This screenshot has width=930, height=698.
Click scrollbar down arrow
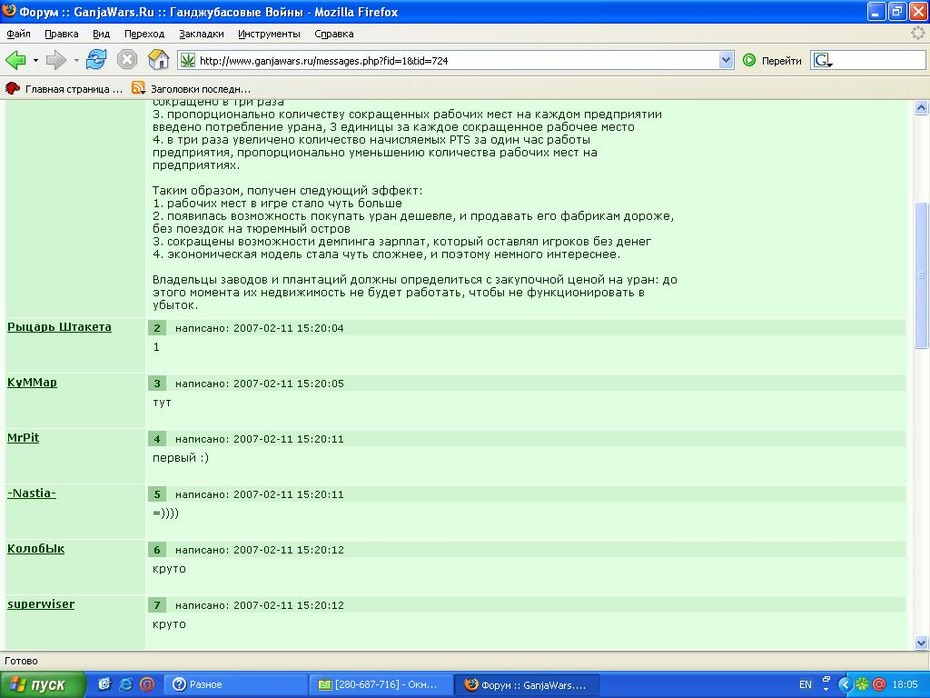point(921,642)
